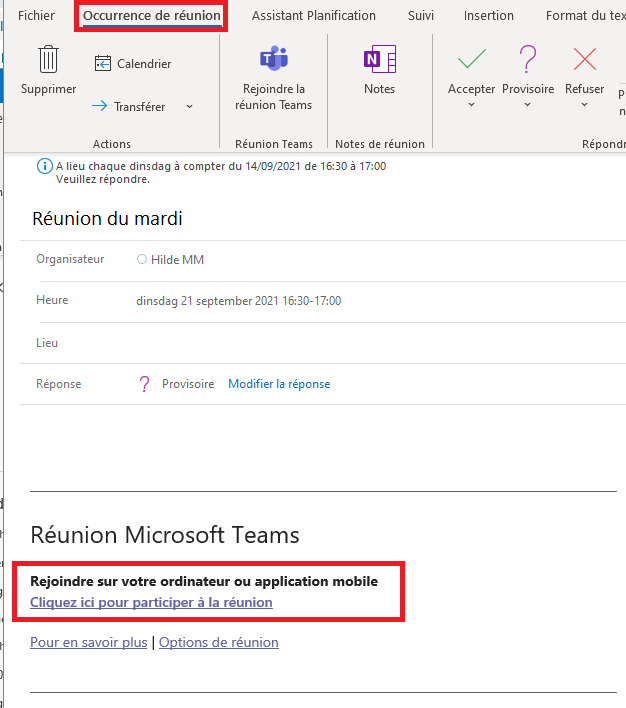Open Calendrier from the Actions group

pyautogui.click(x=133, y=64)
